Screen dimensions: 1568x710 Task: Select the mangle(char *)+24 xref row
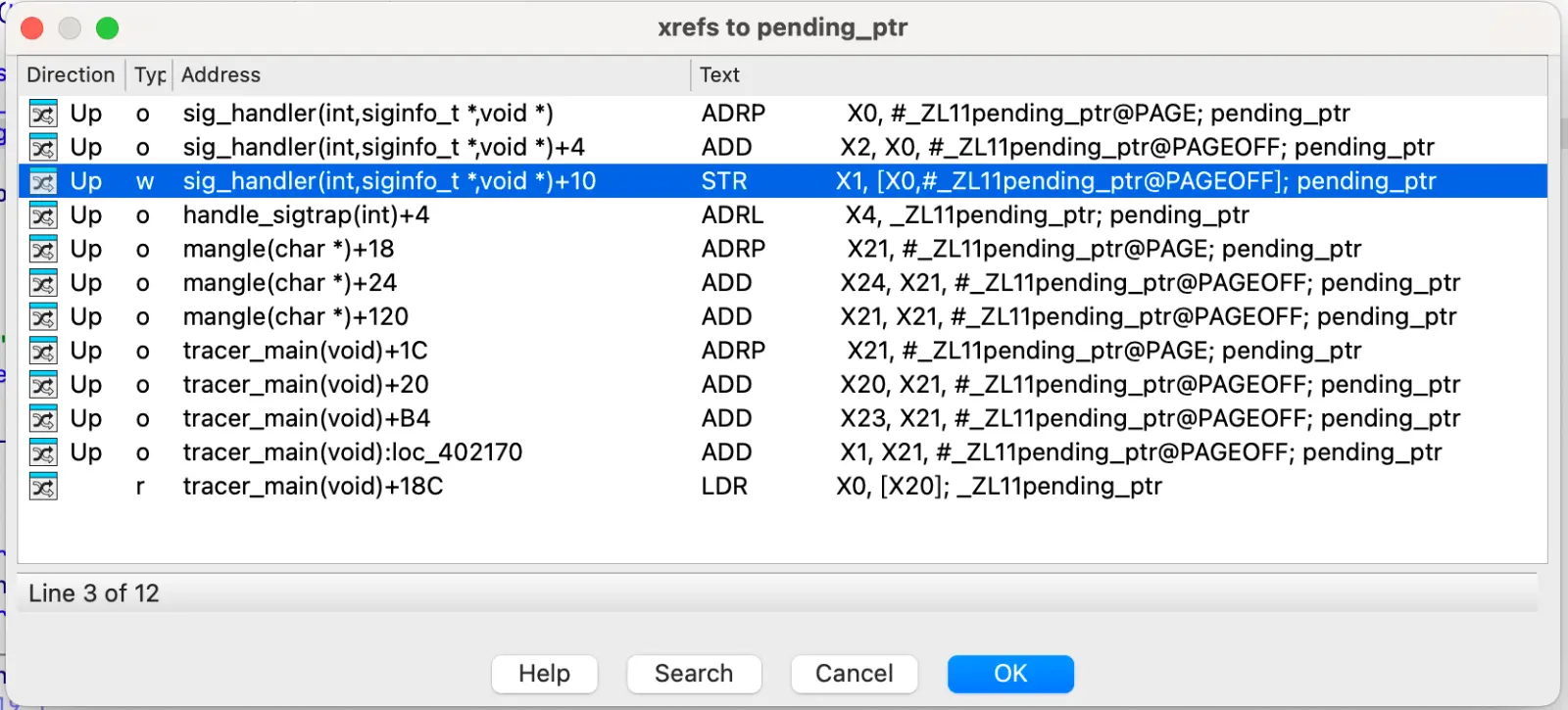tap(290, 283)
